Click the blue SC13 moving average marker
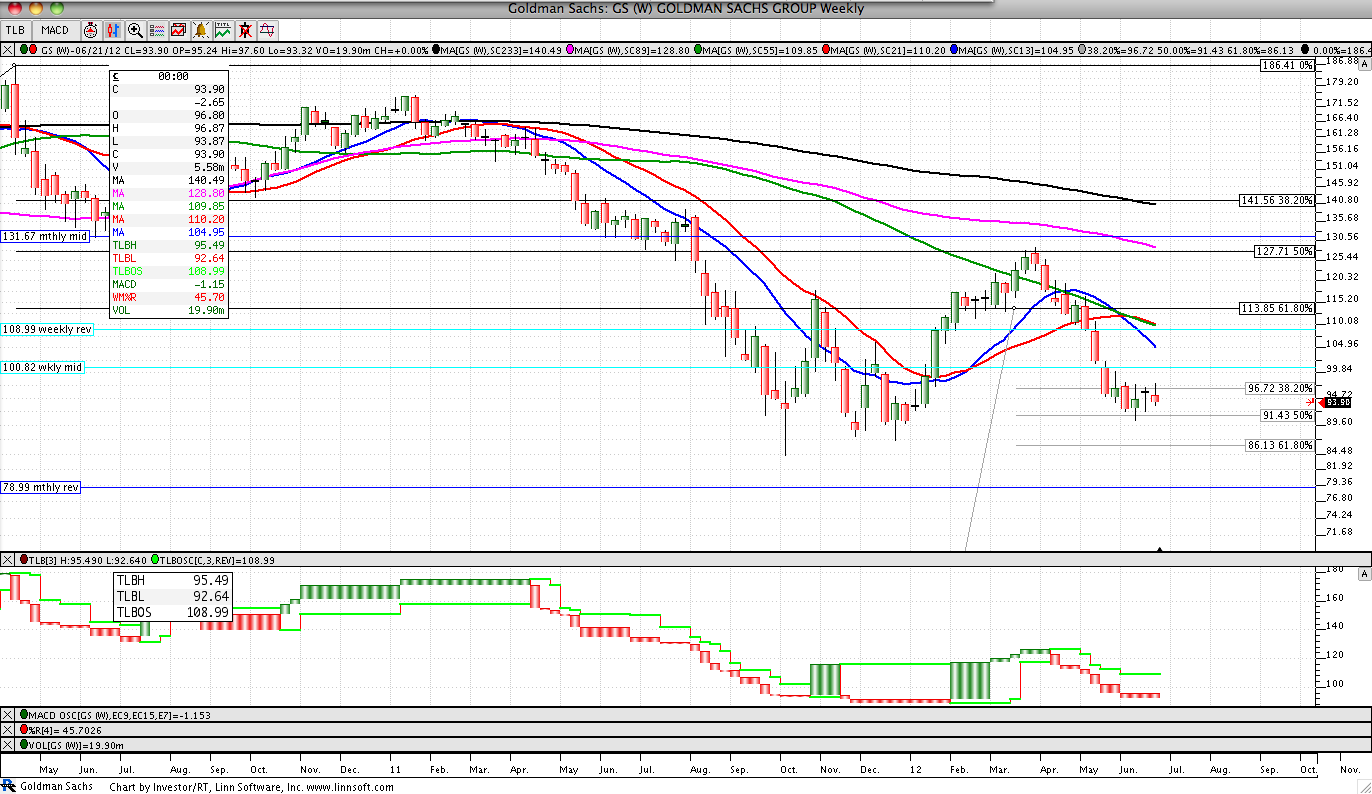 (955, 49)
